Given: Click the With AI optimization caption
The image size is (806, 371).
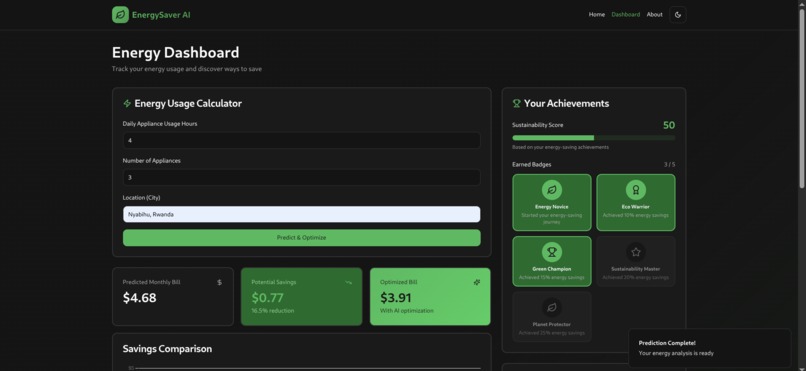Looking at the screenshot, I should [407, 311].
